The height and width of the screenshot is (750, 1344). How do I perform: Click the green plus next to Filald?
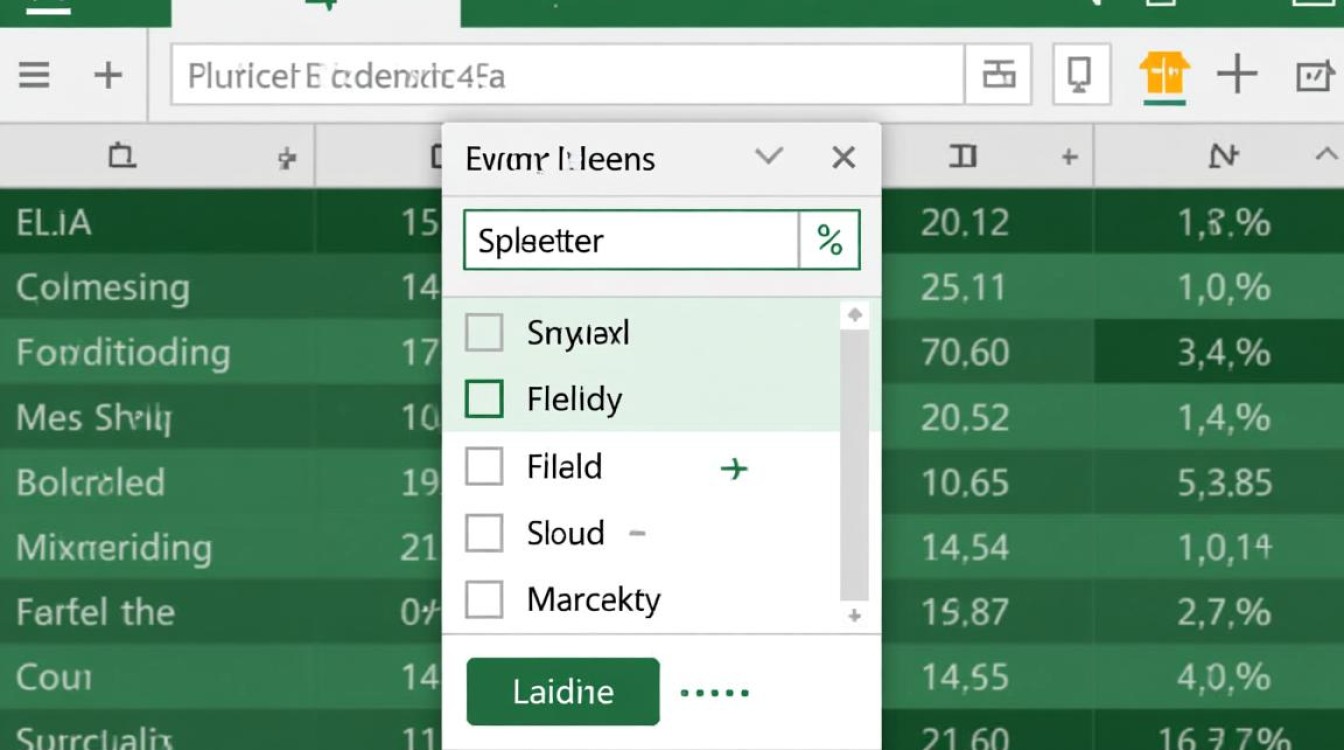pyautogui.click(x=734, y=468)
